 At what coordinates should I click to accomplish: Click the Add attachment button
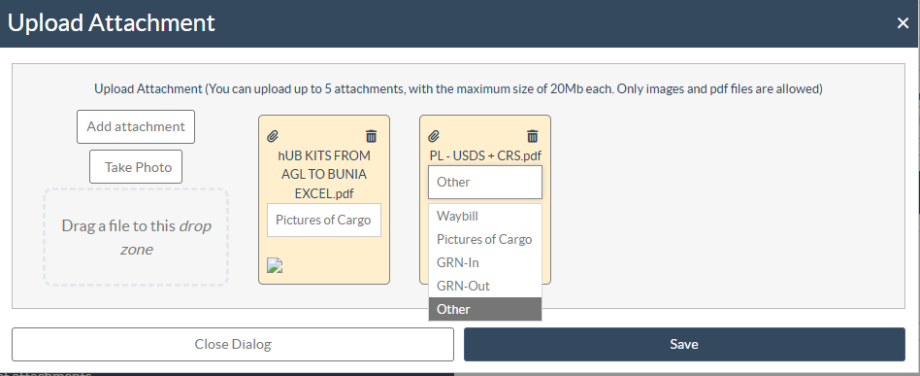point(136,127)
